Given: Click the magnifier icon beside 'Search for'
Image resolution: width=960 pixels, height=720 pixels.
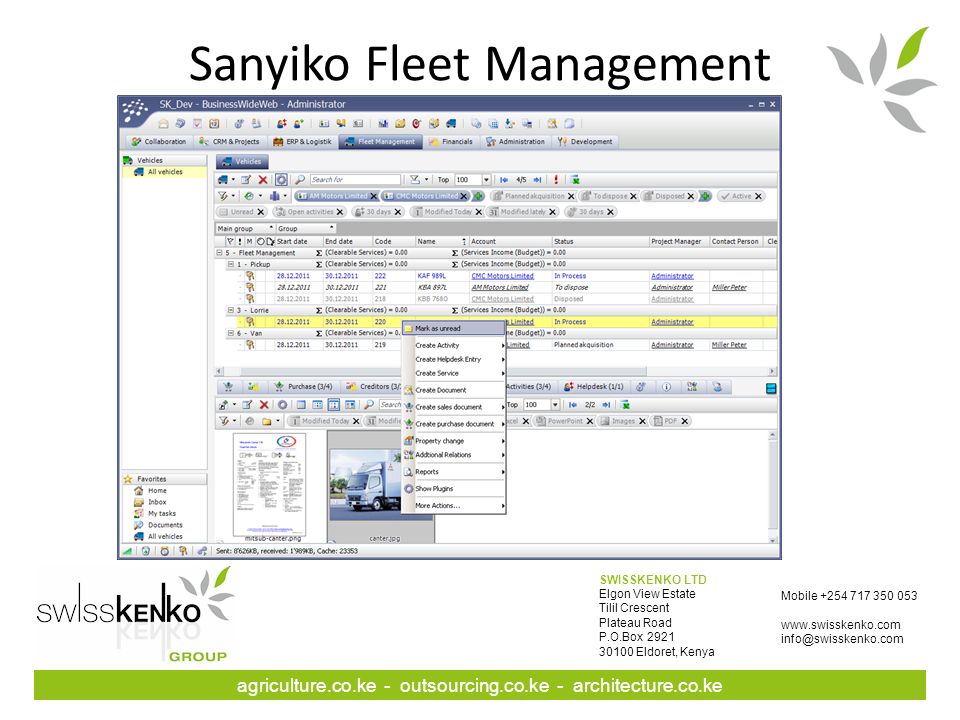Looking at the screenshot, I should point(300,179).
